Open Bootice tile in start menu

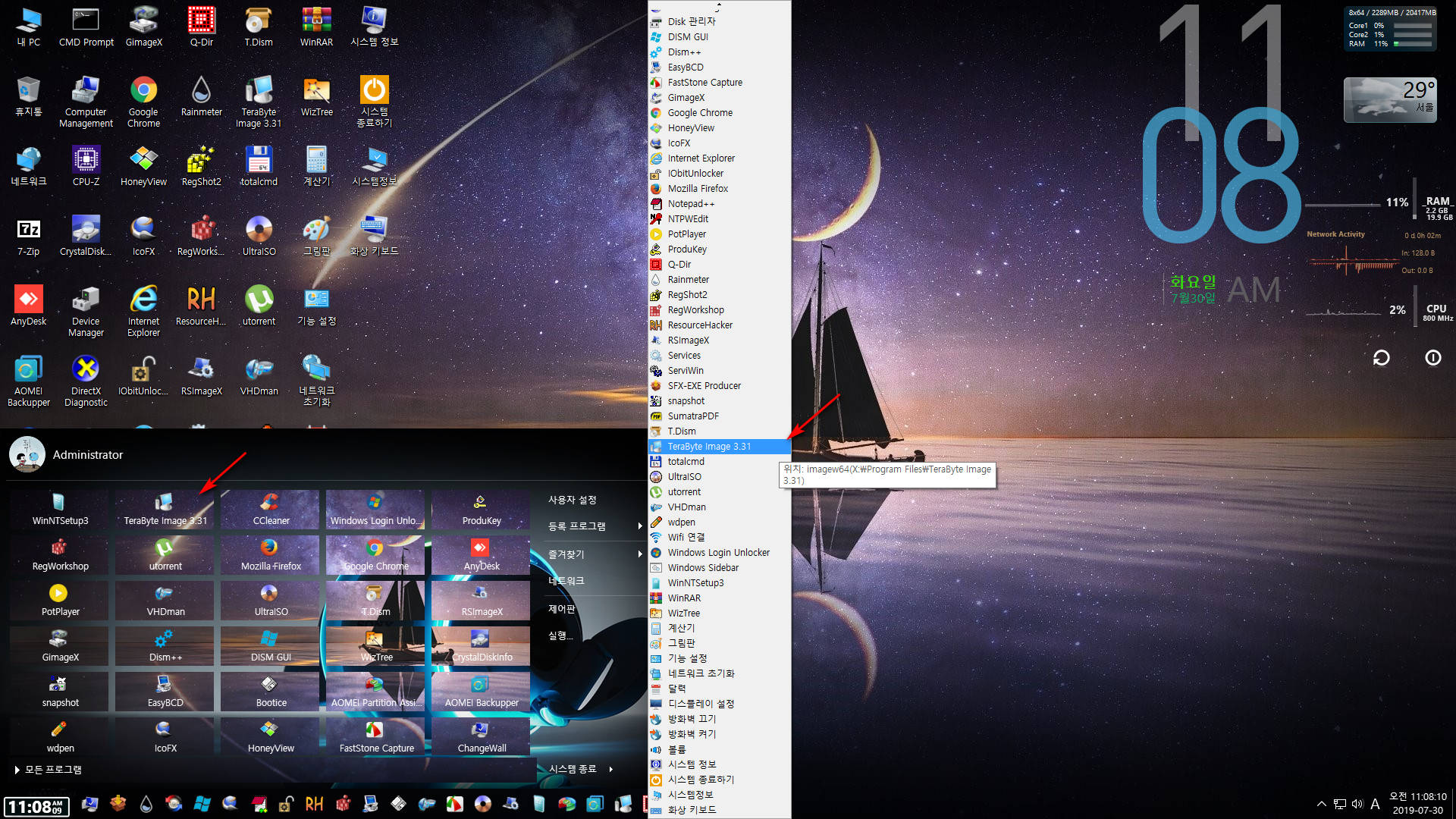(x=271, y=692)
